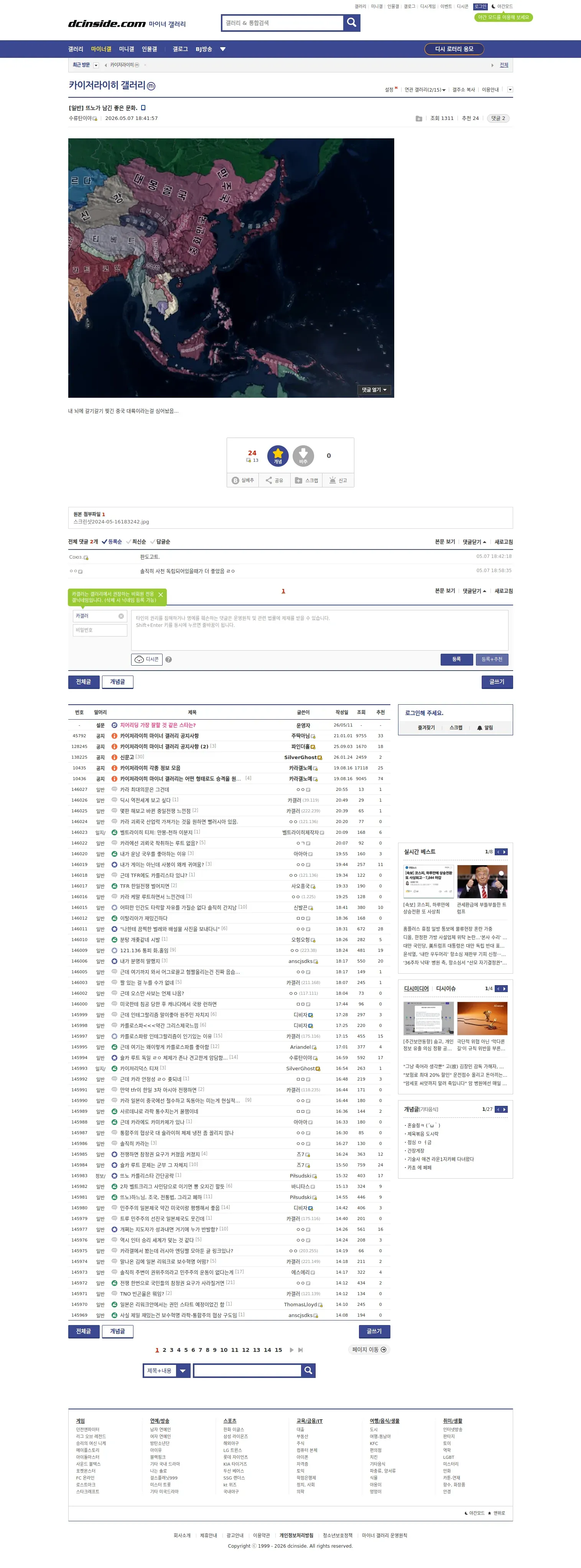Click the 개념 star recommend button
581x1568 pixels.
(x=278, y=455)
